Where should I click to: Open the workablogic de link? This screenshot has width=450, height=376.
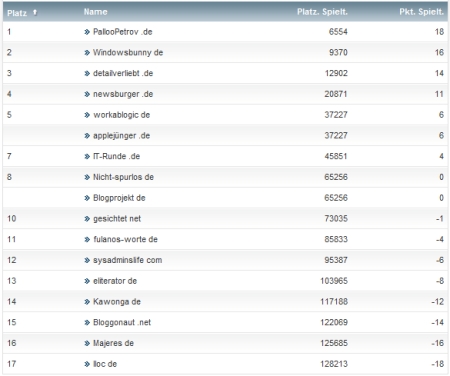[x=121, y=115]
